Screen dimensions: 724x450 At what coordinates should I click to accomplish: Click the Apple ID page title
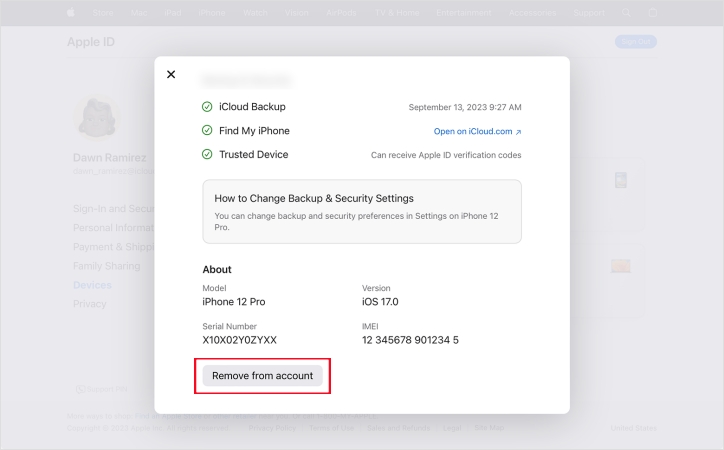[x=91, y=42]
